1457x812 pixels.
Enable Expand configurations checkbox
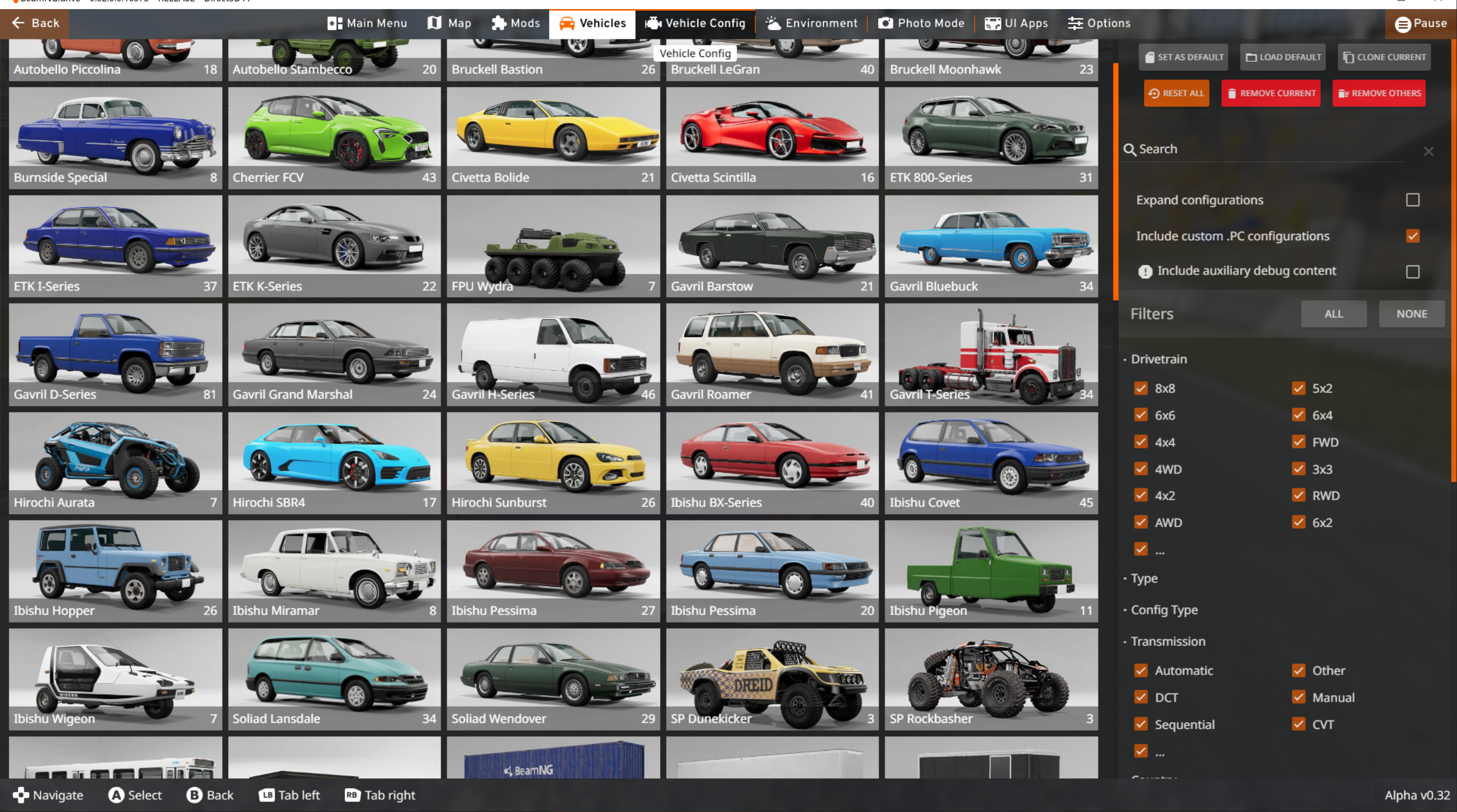(x=1413, y=200)
